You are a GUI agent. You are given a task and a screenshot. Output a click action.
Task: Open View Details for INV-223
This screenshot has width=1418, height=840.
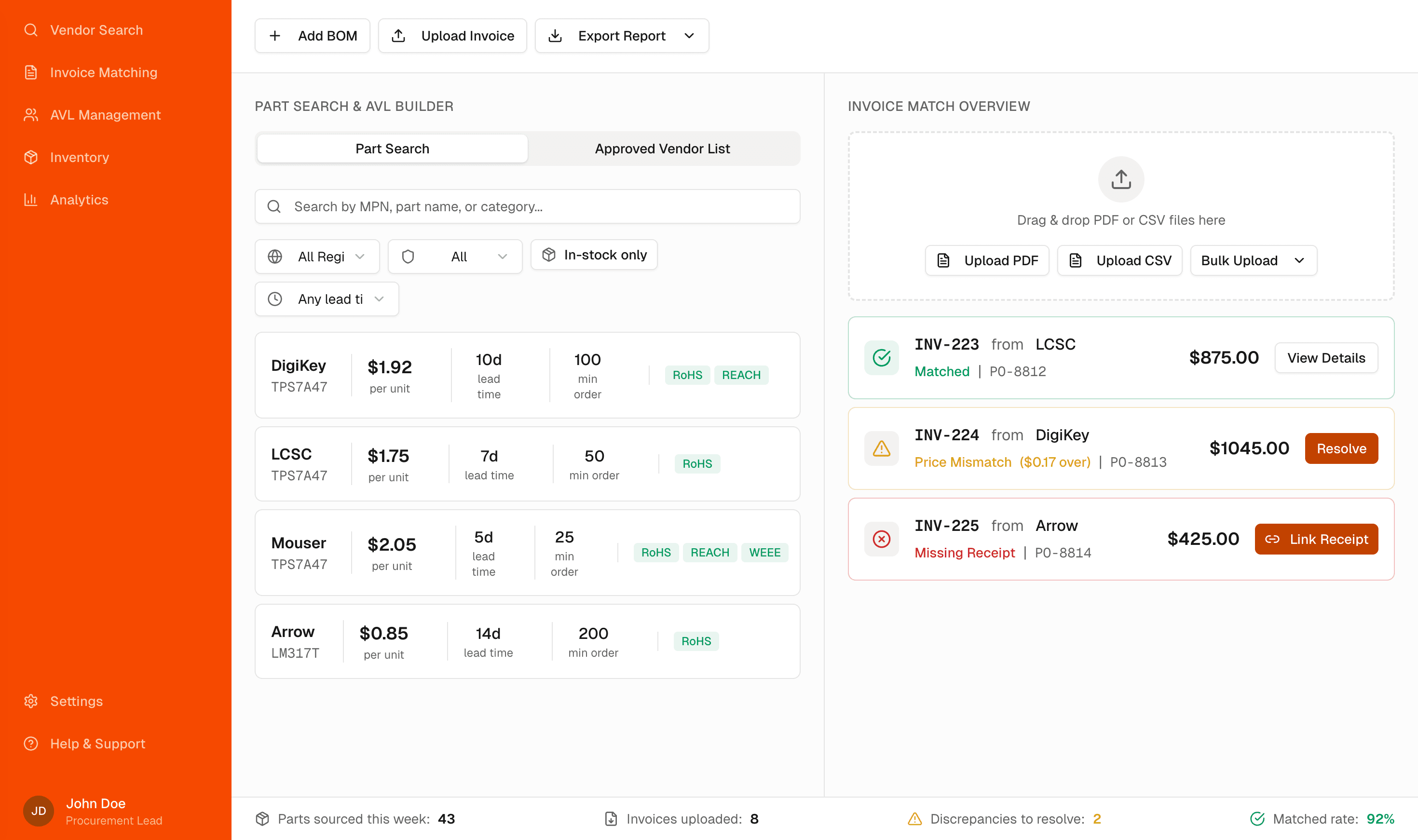[1326, 357]
